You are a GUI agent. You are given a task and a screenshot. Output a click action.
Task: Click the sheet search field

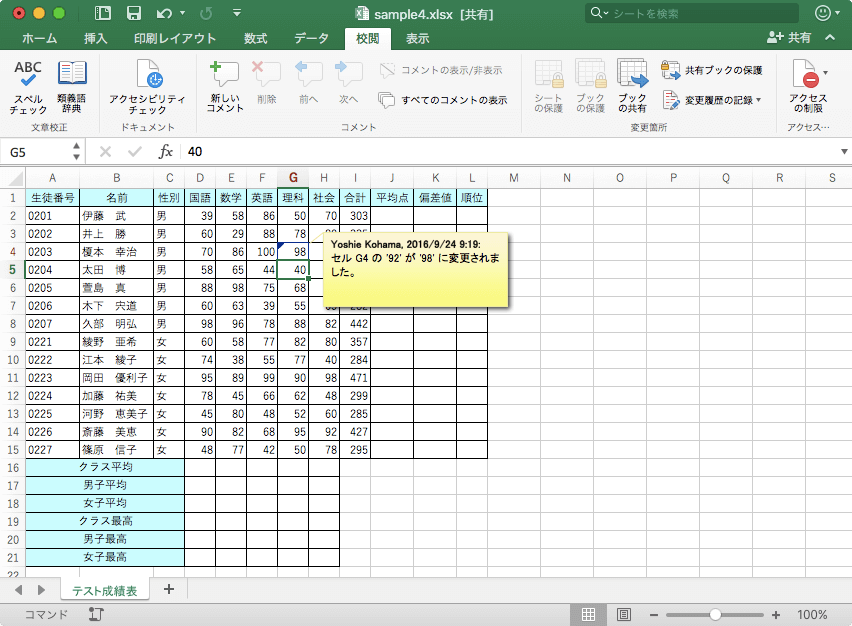point(692,13)
